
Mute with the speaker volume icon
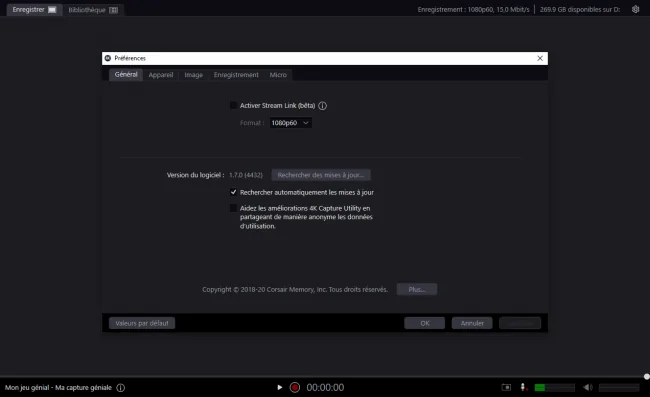coord(587,387)
